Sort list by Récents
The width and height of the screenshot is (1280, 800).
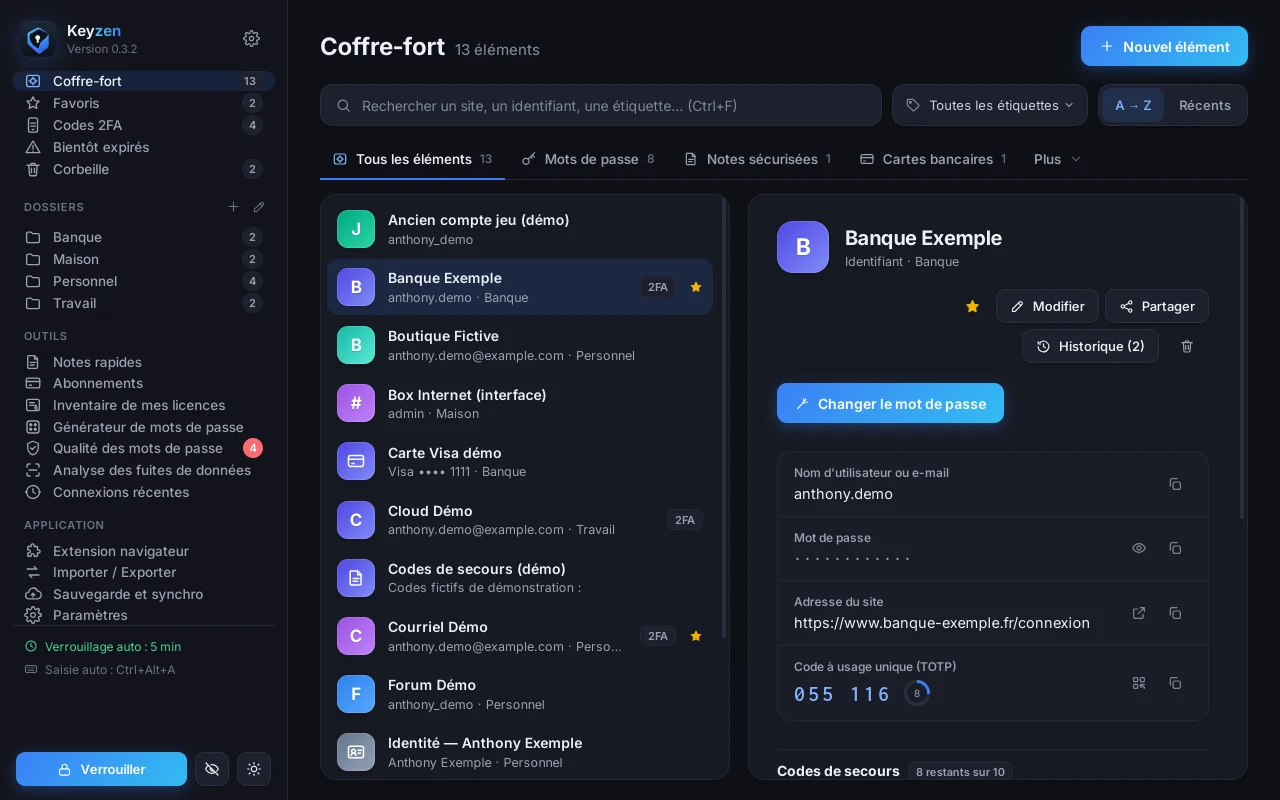coord(1205,105)
